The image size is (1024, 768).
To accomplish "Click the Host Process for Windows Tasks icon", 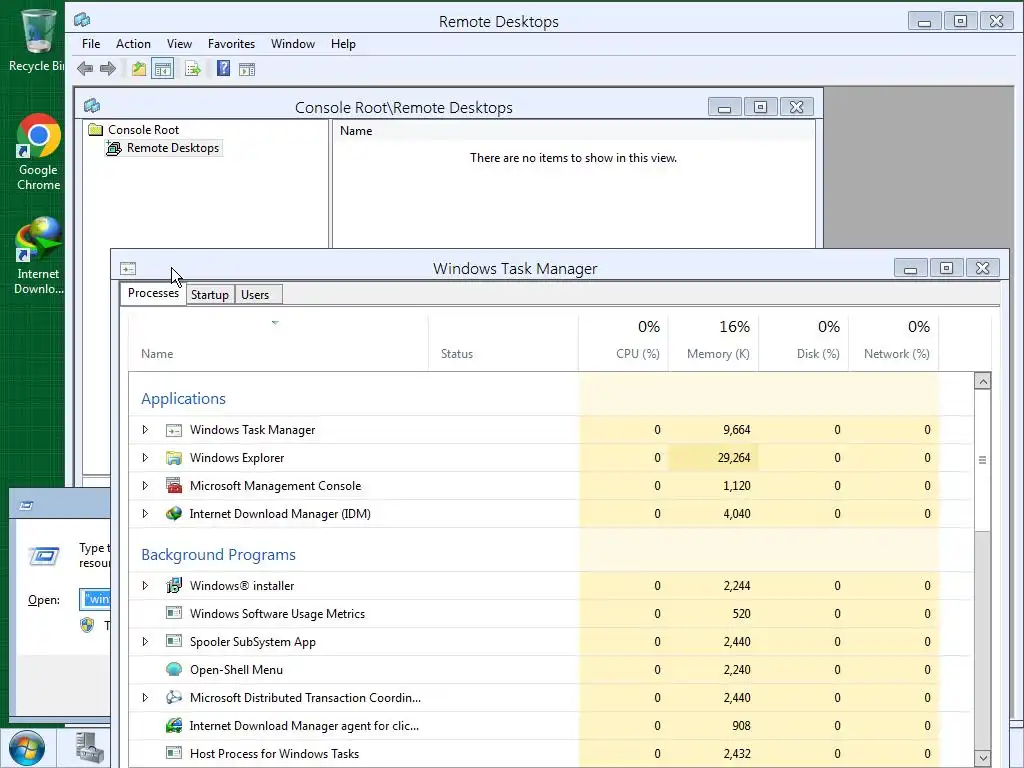I will click(x=174, y=754).
